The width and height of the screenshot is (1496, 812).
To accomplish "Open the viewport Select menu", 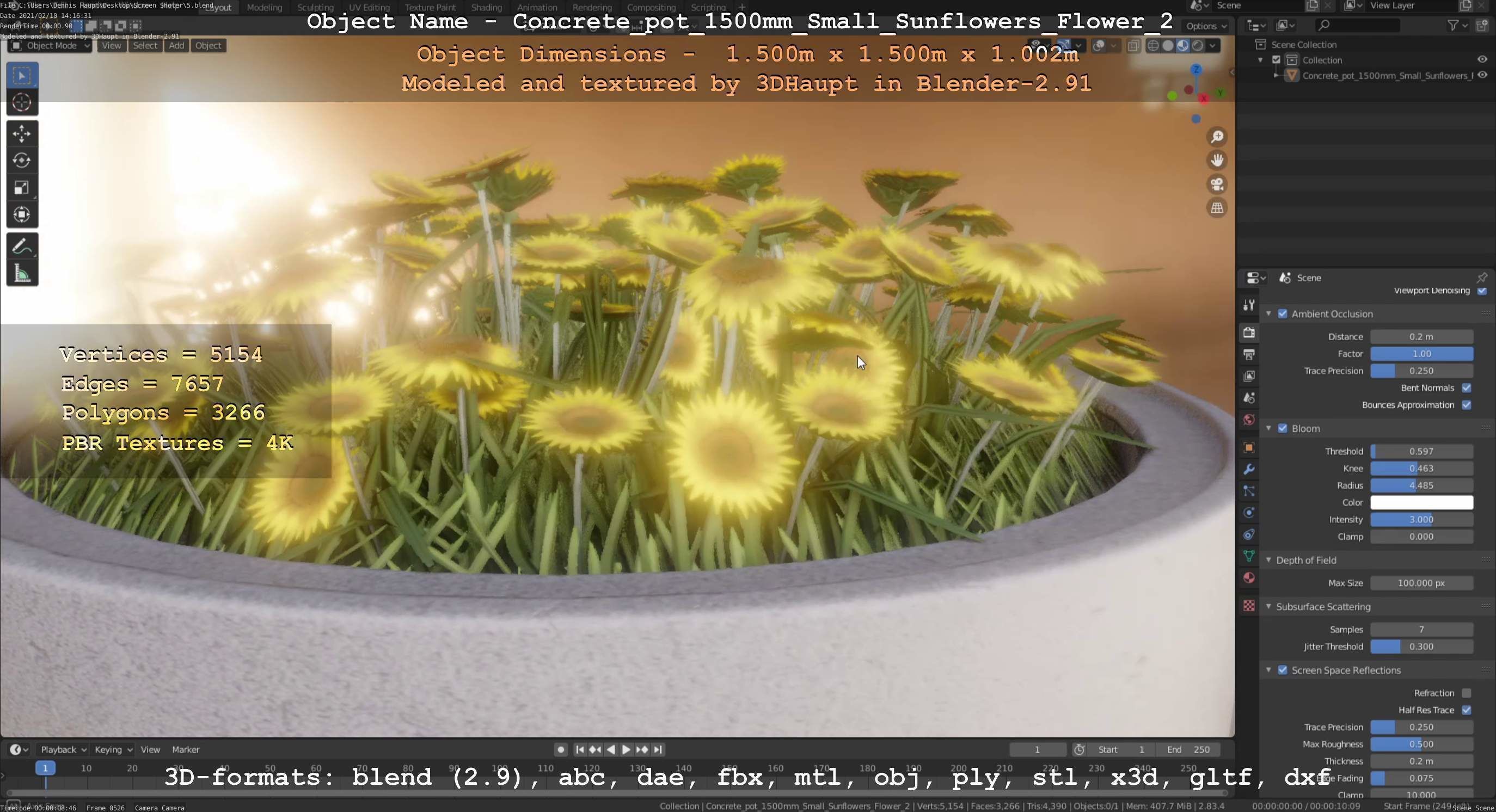I will [x=145, y=45].
